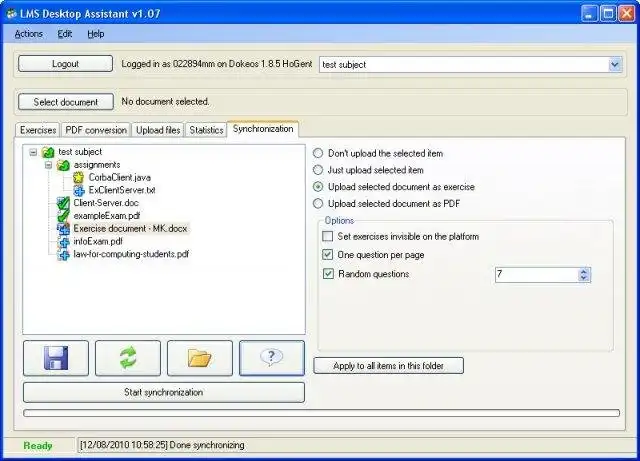Click the Logout button
This screenshot has width=640, height=461.
(x=65, y=64)
